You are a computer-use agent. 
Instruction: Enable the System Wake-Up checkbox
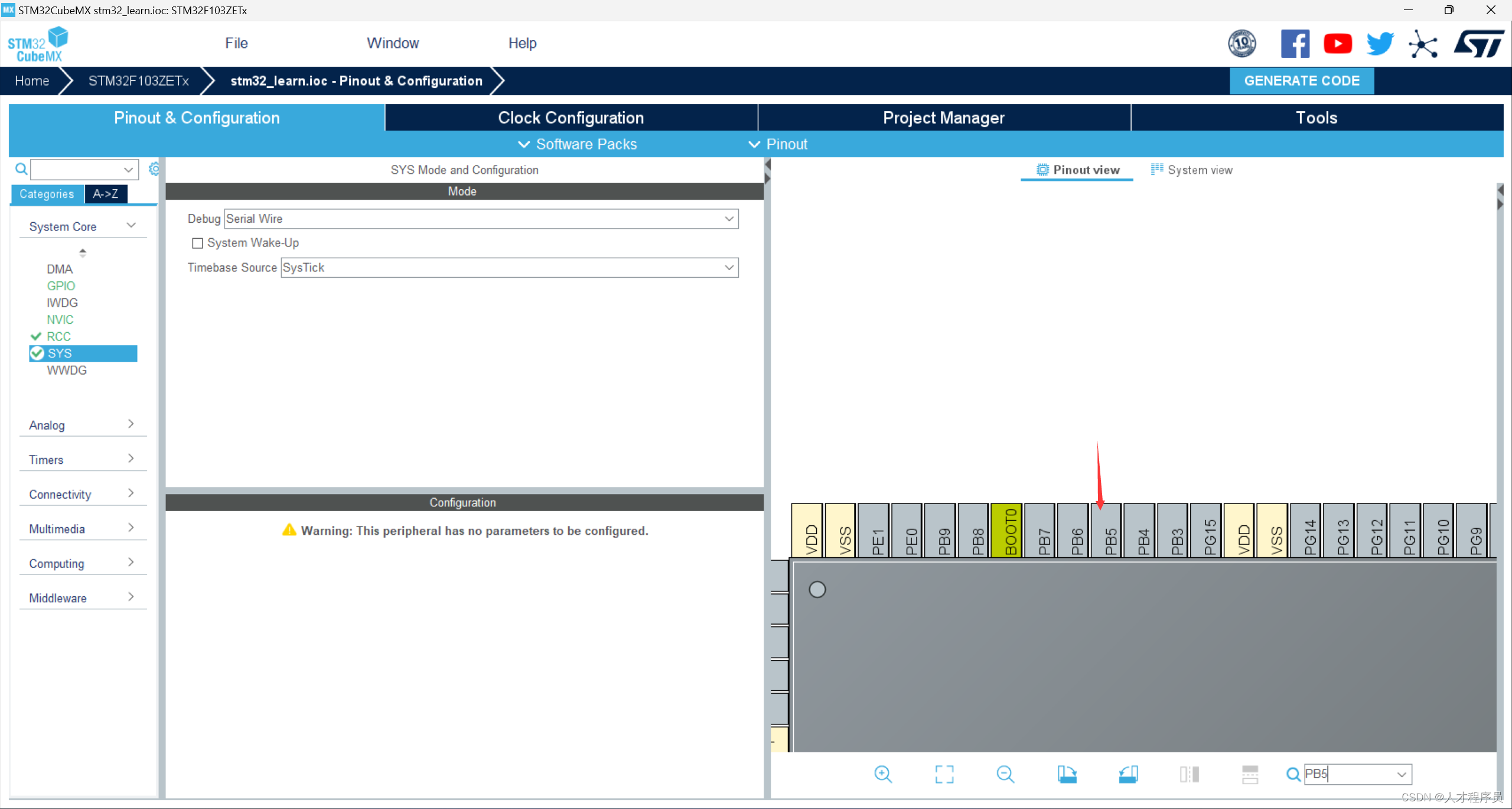click(x=198, y=243)
